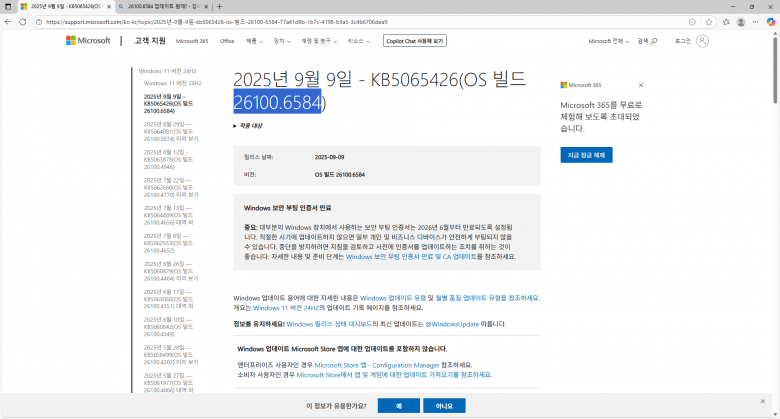The width and height of the screenshot is (780, 419).
Task: Open the Windows 릴리스 상태 대시보드 link
Action: [x=340, y=324]
